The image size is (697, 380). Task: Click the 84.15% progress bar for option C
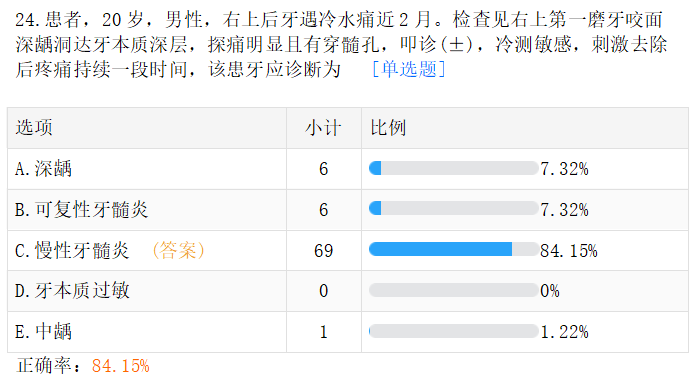453,249
